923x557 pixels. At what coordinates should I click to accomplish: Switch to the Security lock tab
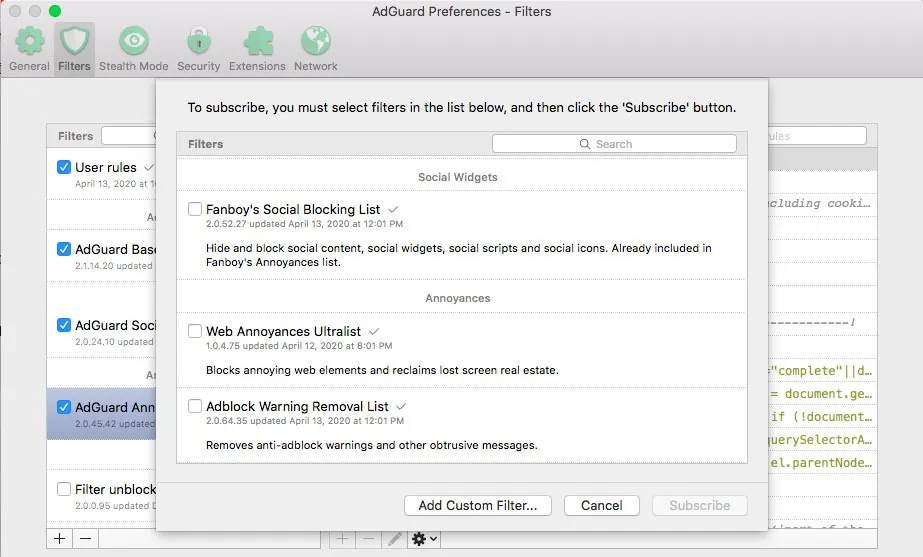[x=198, y=49]
